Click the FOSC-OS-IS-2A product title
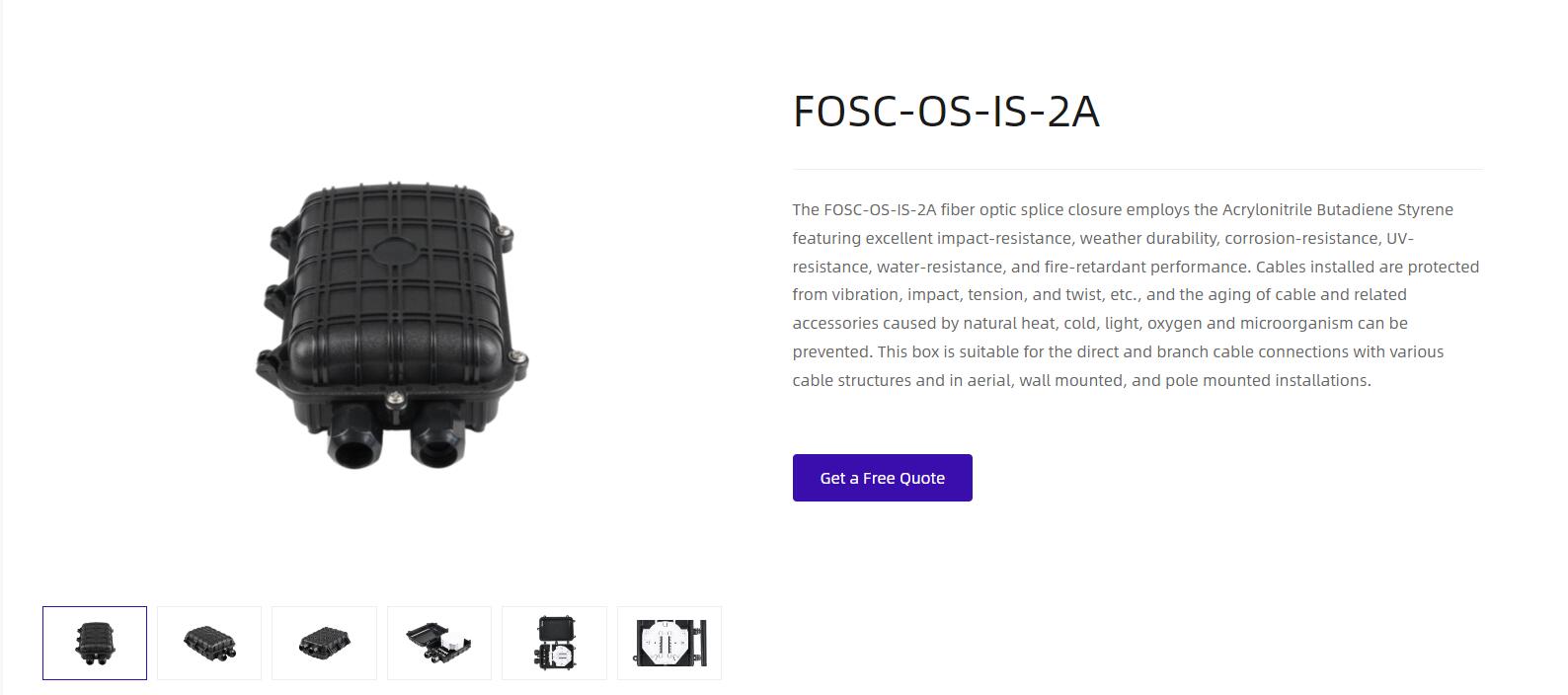 click(946, 111)
